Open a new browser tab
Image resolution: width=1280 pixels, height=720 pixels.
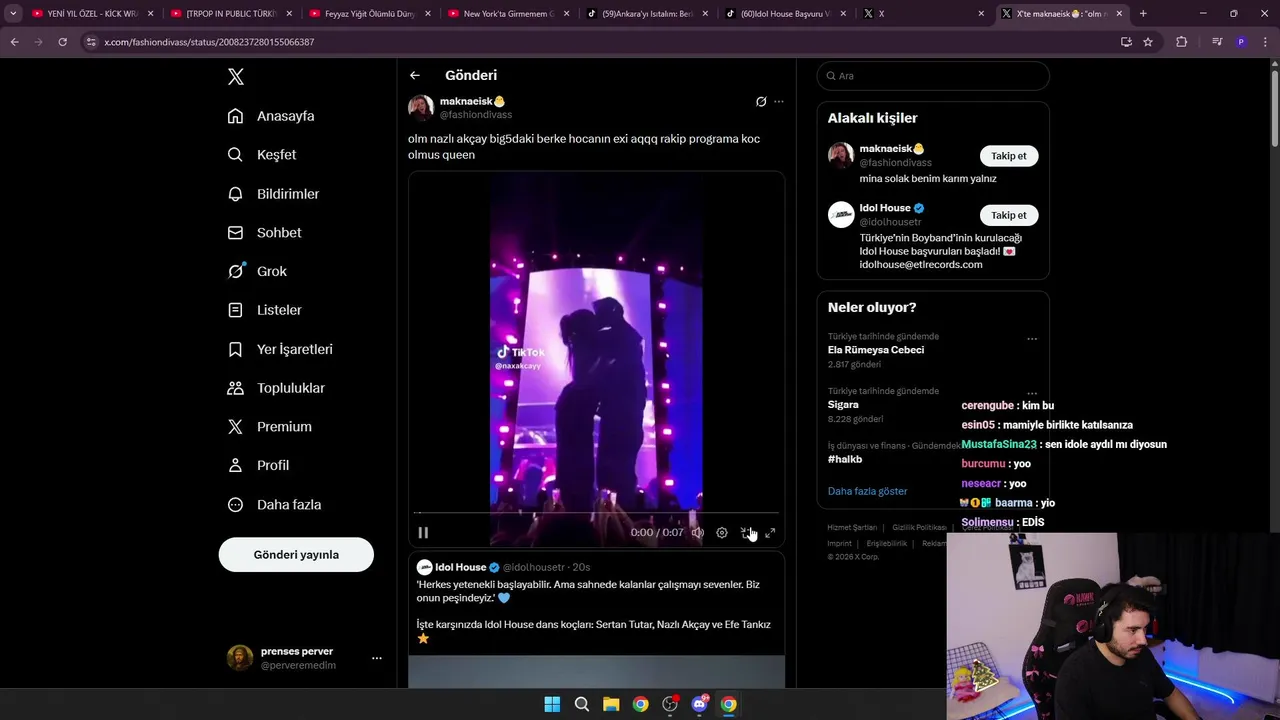pos(1143,14)
